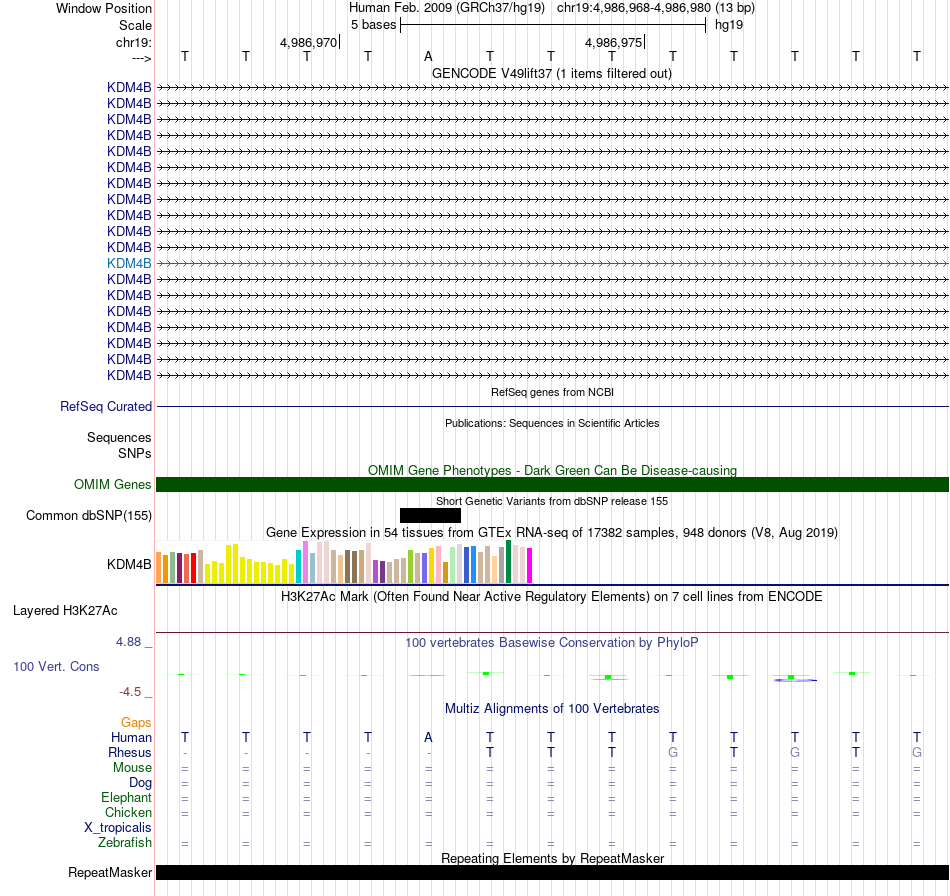Click the Zebrafish alignment row label

coord(125,842)
